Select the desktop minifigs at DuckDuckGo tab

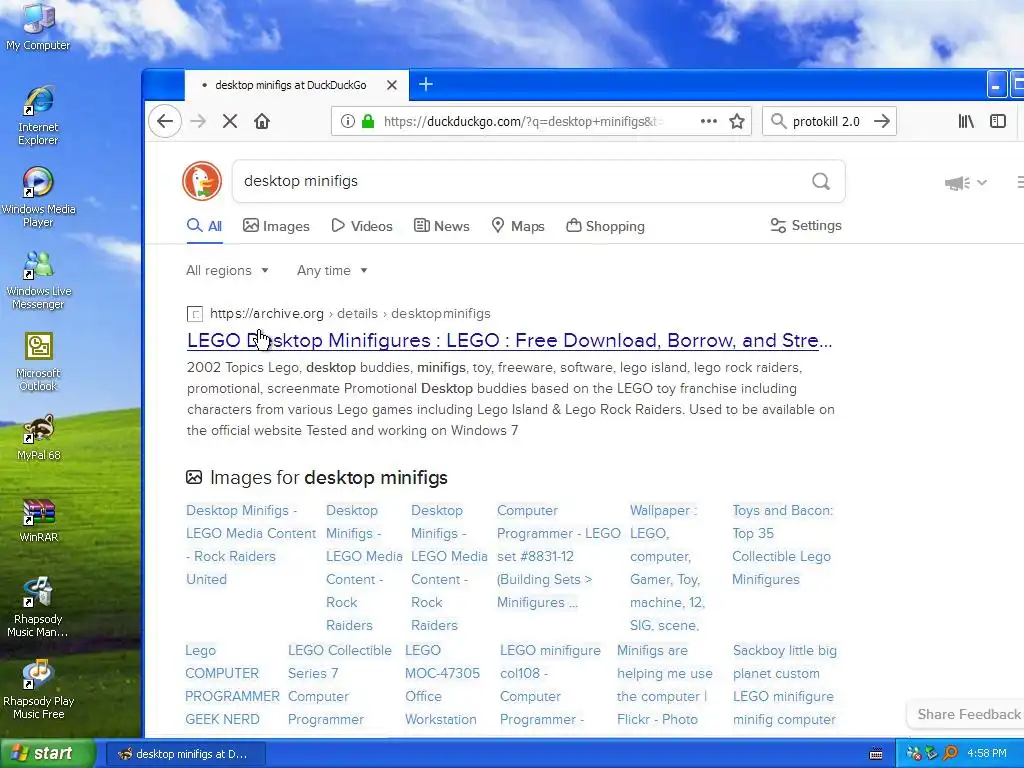pyautogui.click(x=291, y=85)
